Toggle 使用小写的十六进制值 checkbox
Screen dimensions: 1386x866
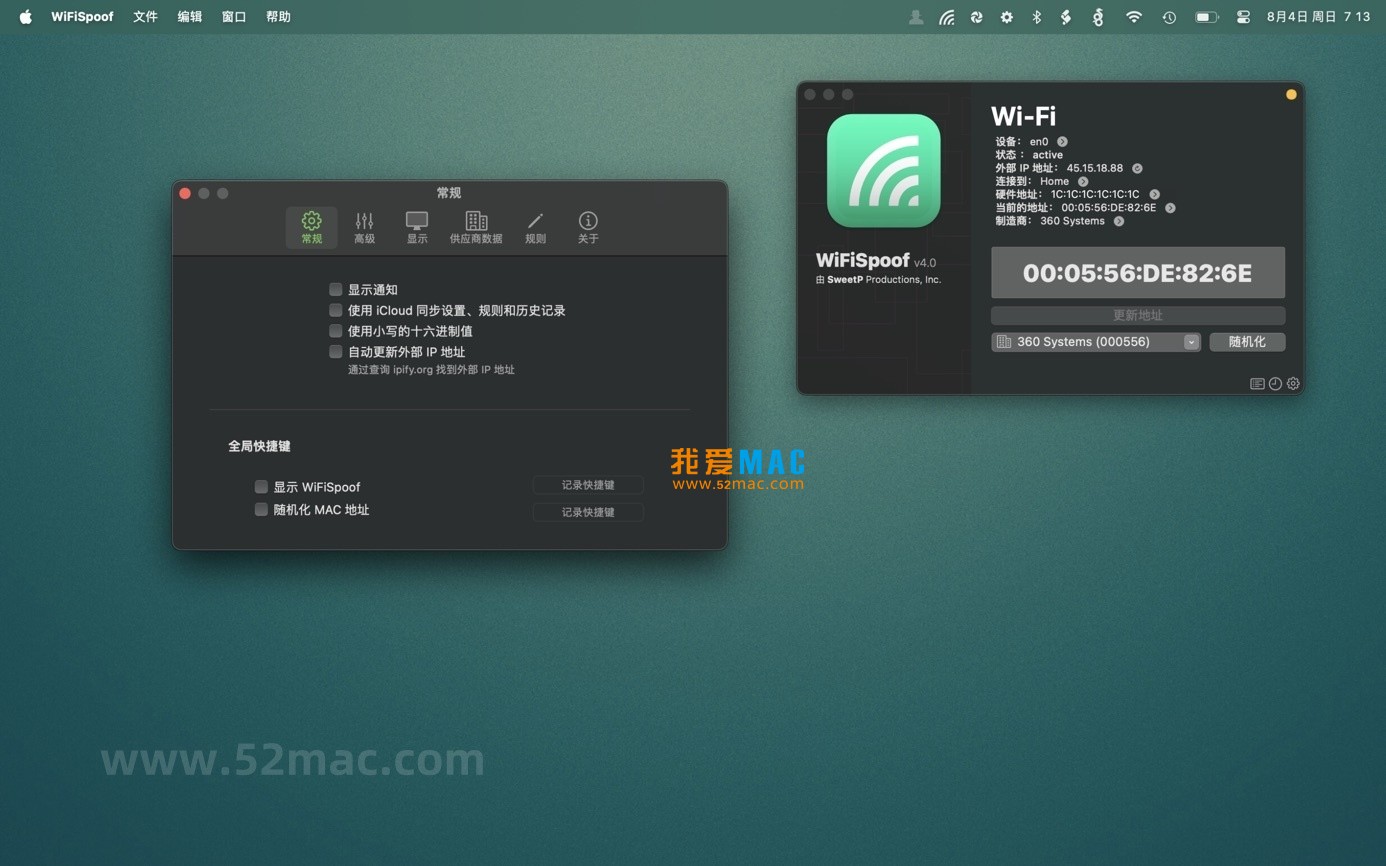[x=336, y=330]
